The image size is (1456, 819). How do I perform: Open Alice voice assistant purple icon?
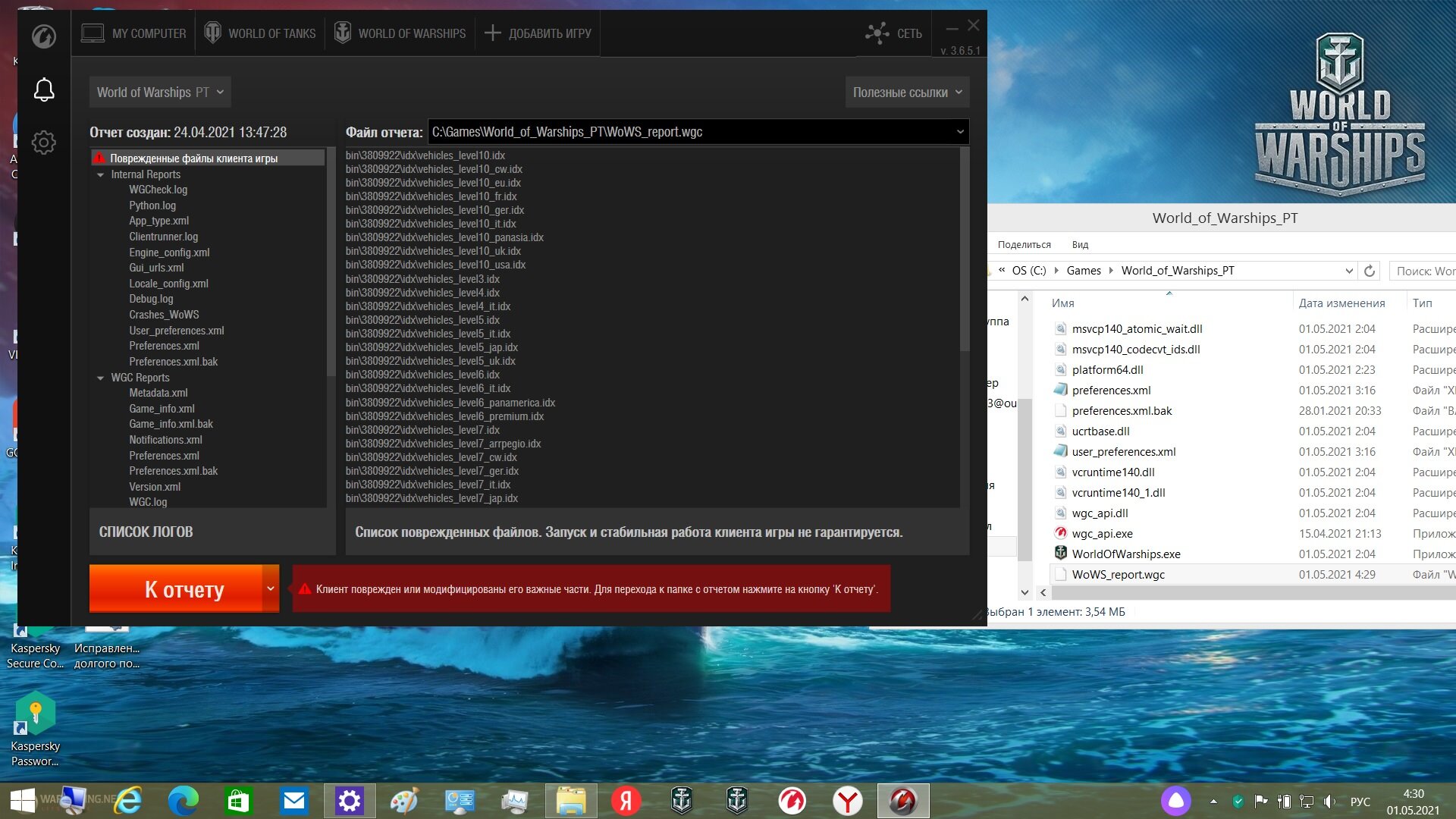[1175, 801]
